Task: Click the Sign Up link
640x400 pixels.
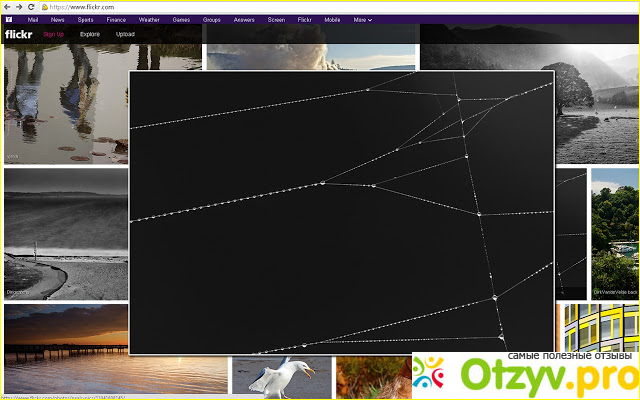Action: [x=54, y=34]
